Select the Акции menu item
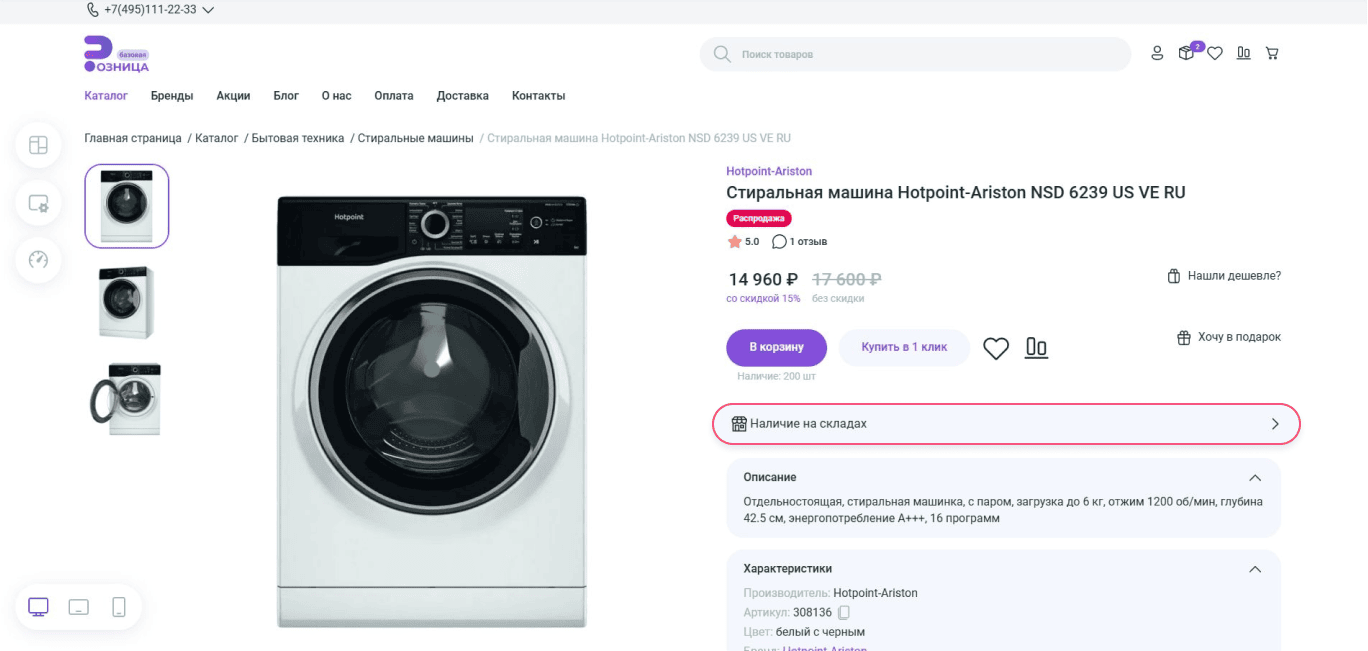 click(233, 96)
